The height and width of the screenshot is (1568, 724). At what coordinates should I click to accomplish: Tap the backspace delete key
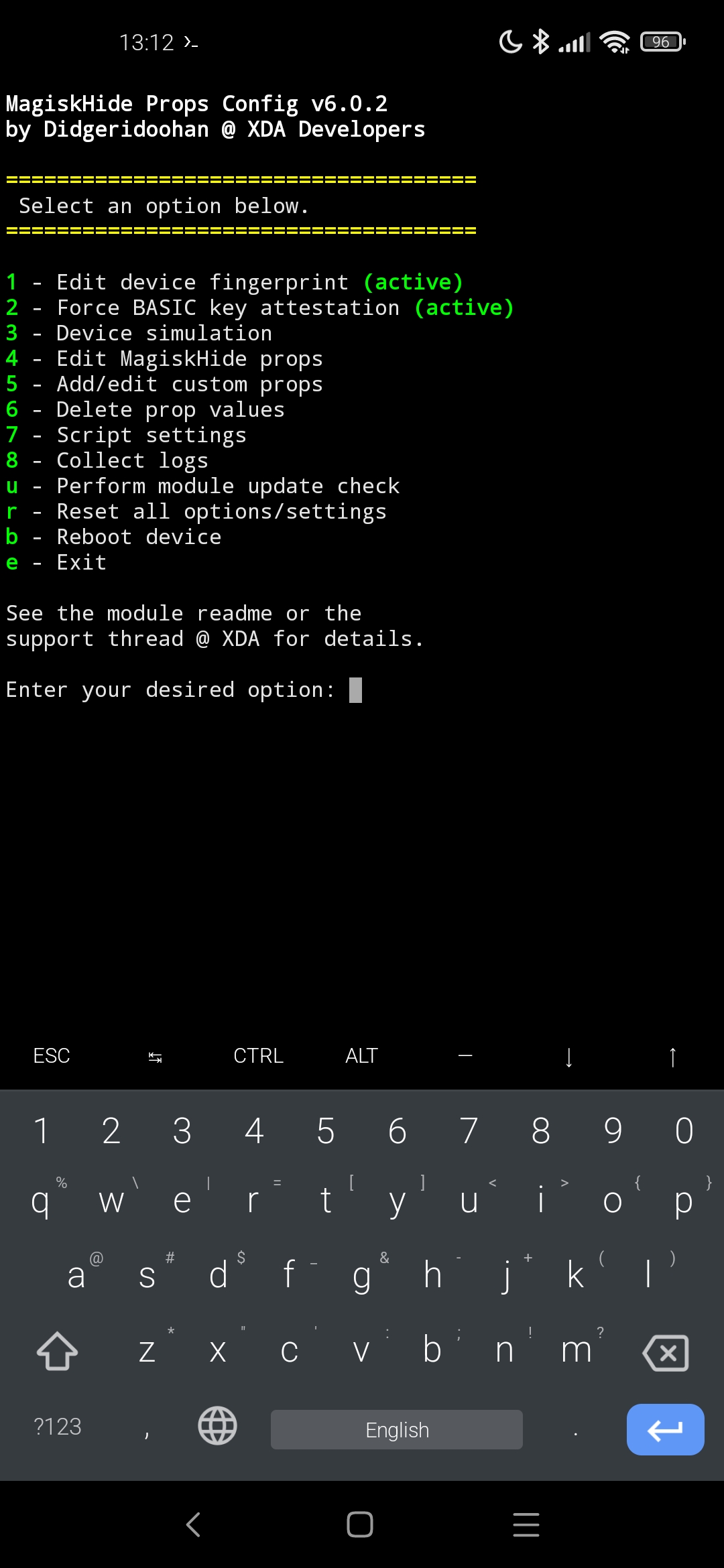coord(666,1352)
